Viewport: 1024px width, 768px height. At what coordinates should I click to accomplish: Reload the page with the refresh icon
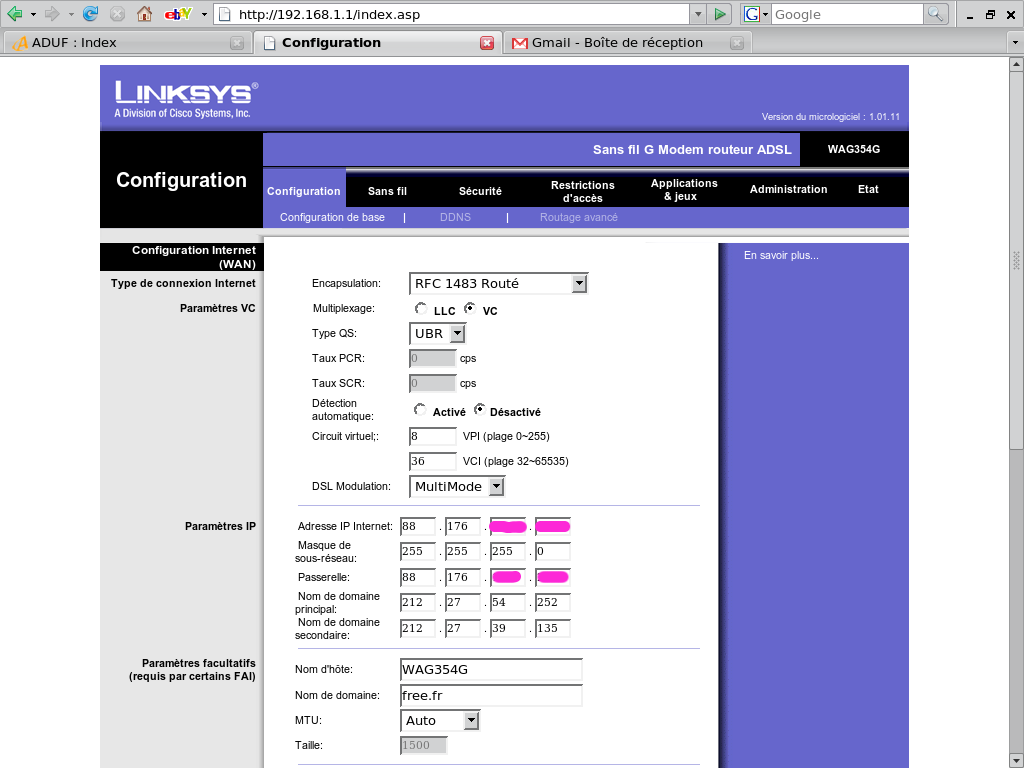click(90, 14)
